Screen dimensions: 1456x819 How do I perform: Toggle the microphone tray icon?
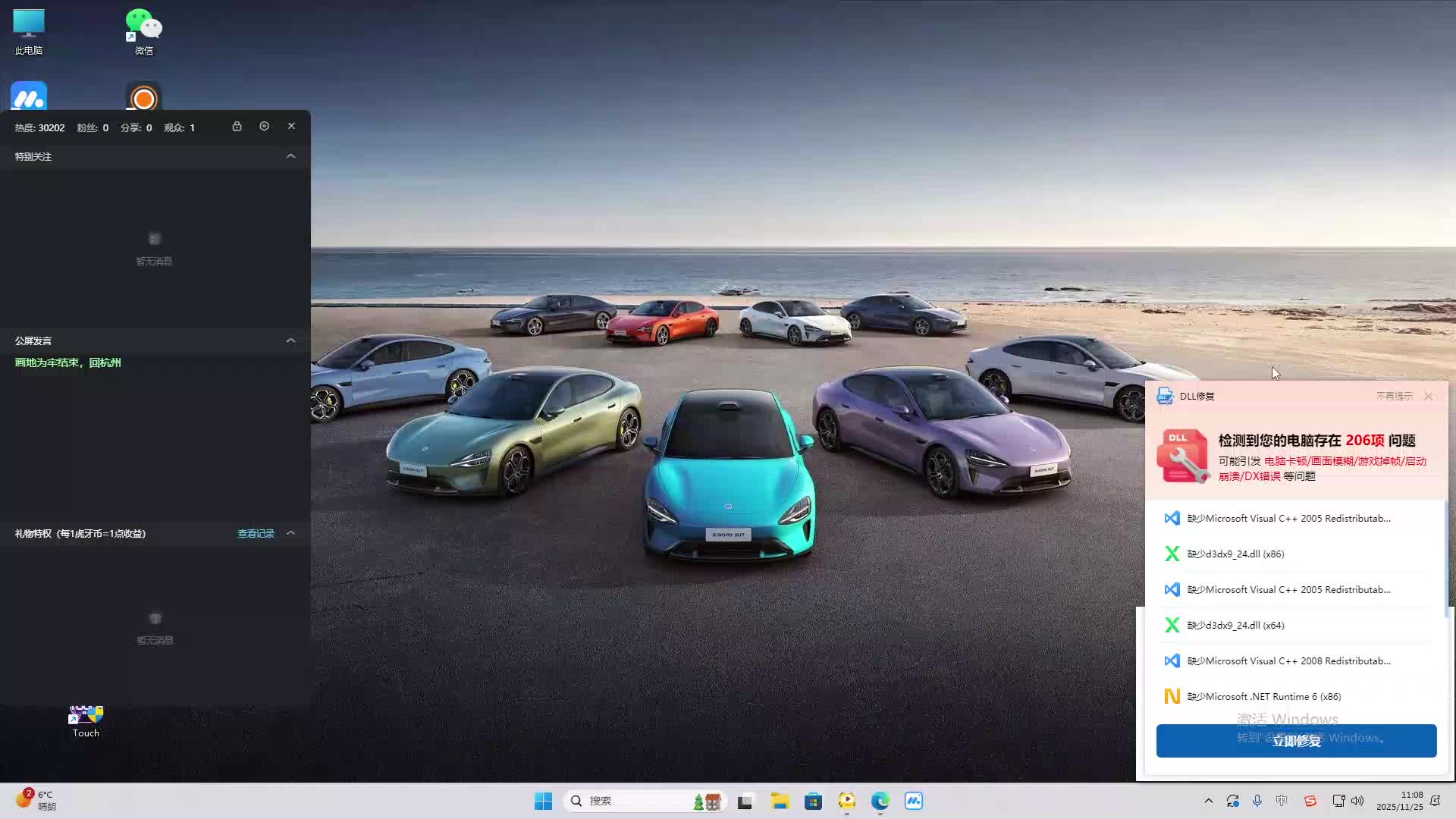[x=1257, y=801]
